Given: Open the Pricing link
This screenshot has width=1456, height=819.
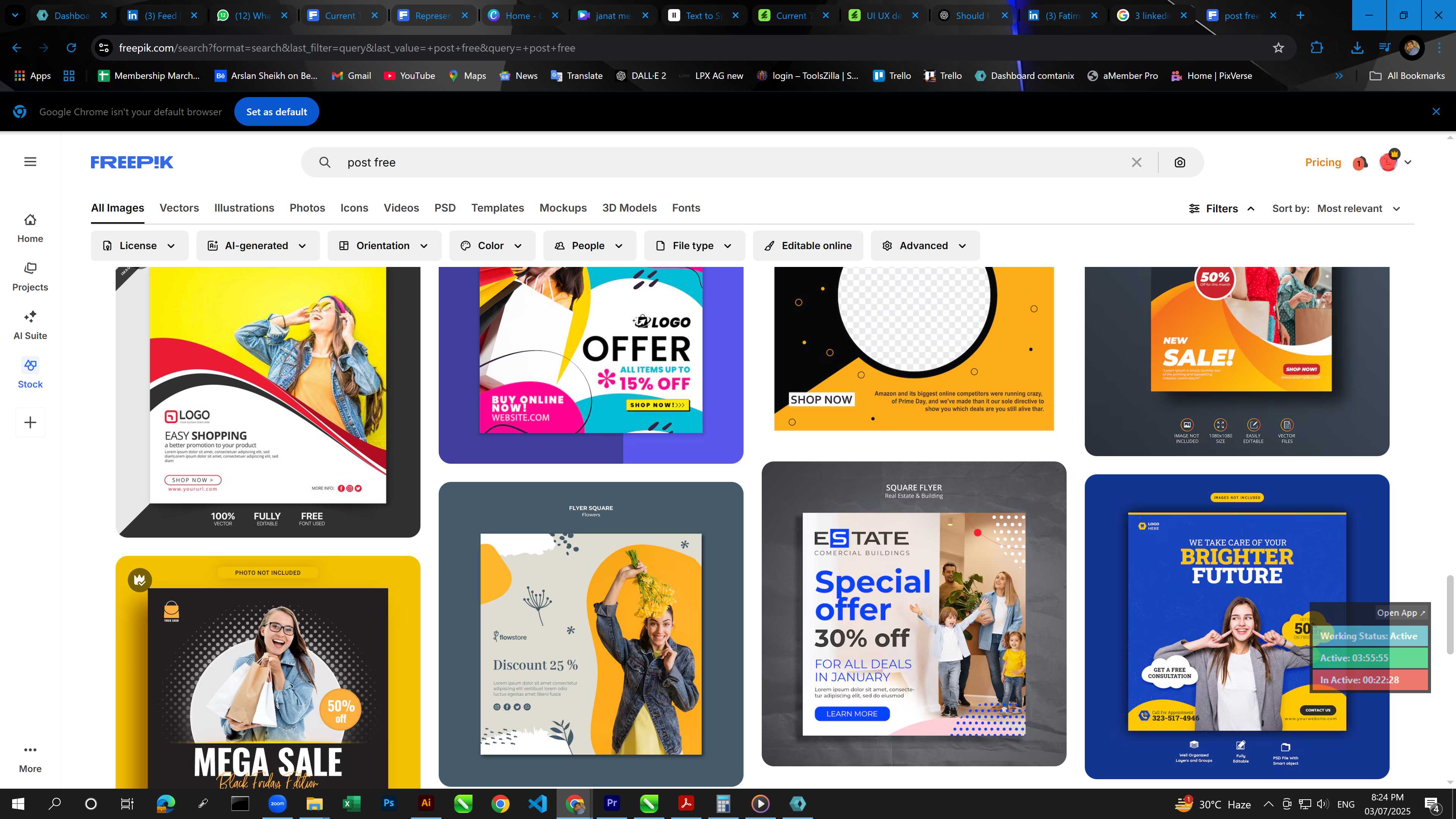Looking at the screenshot, I should pyautogui.click(x=1323, y=162).
